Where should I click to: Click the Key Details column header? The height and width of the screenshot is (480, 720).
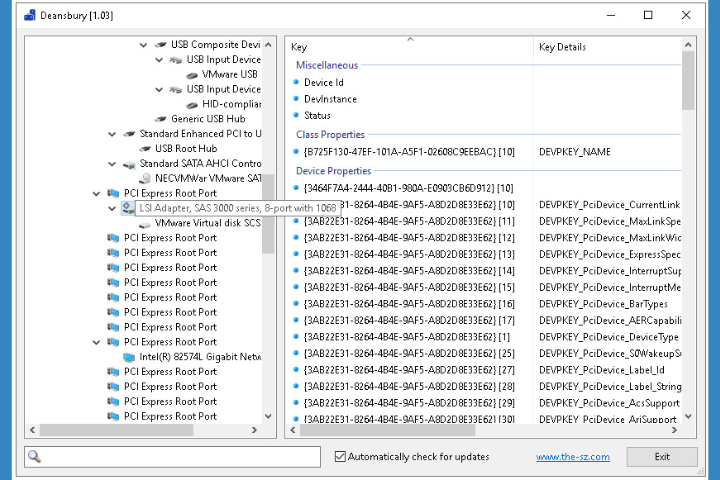[608, 47]
